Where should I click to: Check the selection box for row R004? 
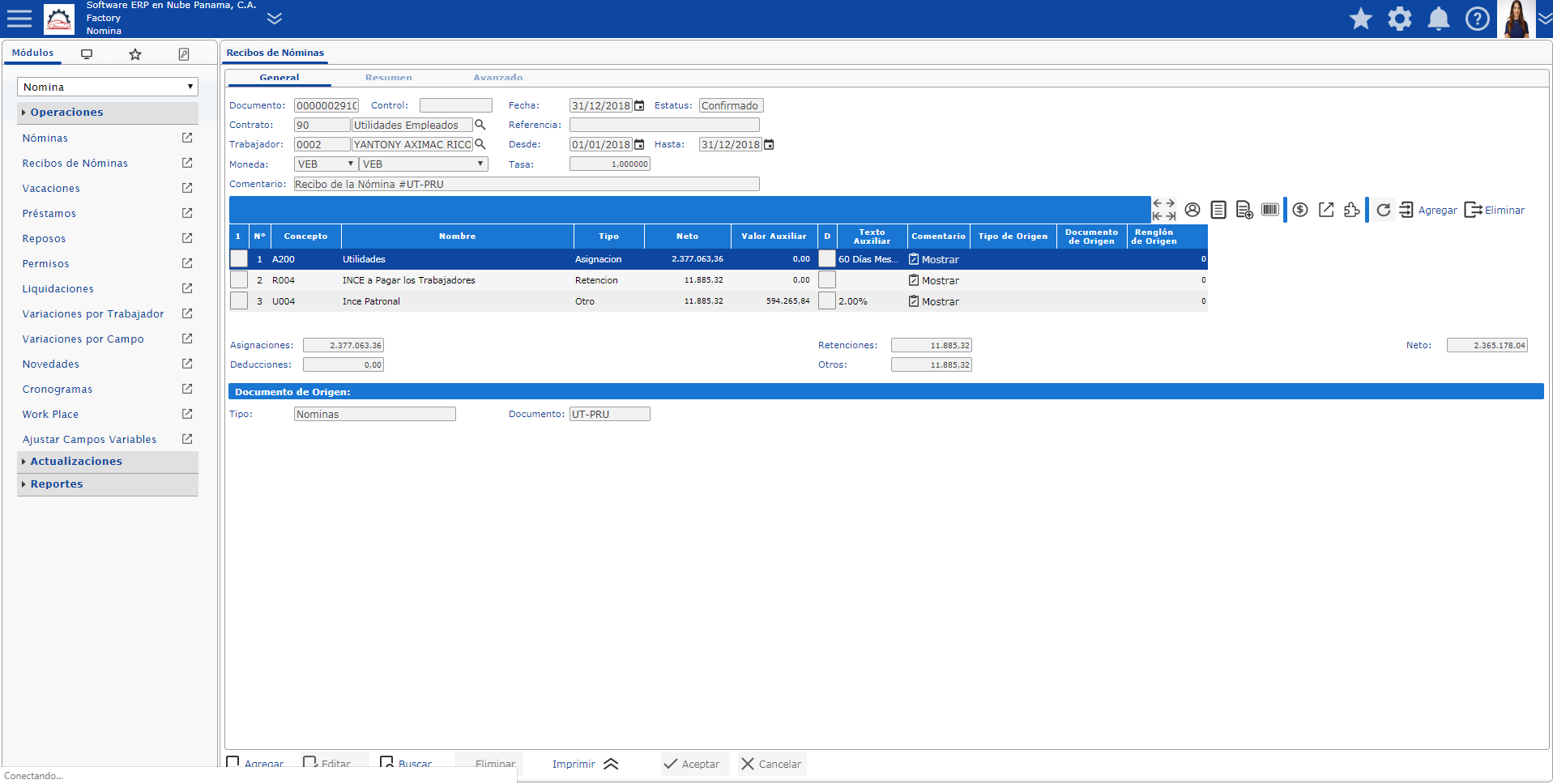[x=239, y=279]
